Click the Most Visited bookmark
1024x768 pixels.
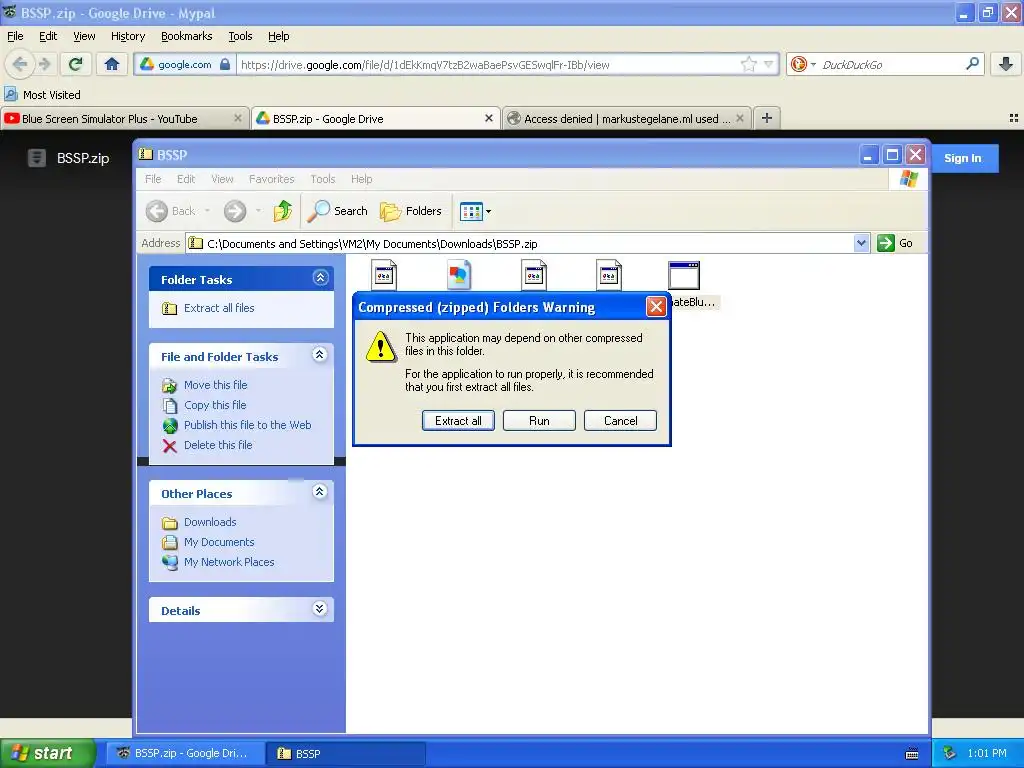click(x=42, y=95)
